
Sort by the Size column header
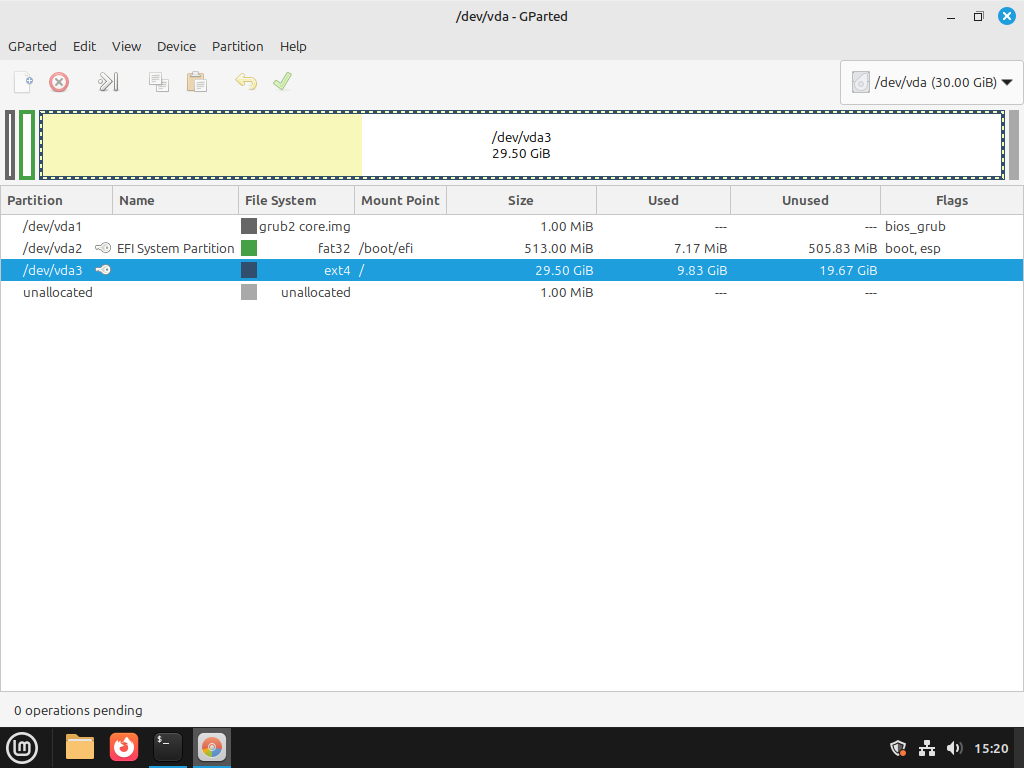tap(520, 200)
